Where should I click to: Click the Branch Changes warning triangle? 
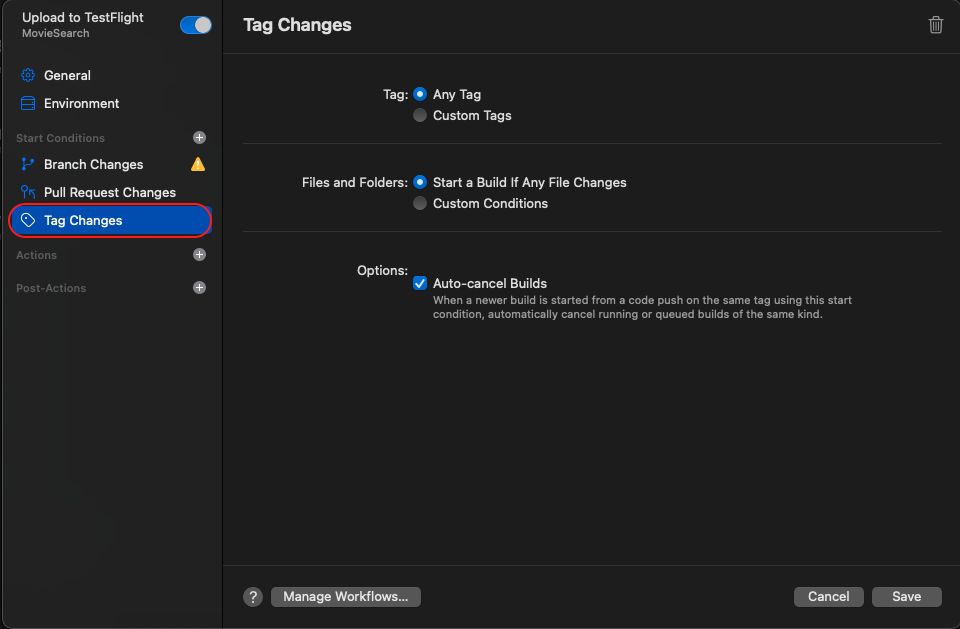coord(198,164)
